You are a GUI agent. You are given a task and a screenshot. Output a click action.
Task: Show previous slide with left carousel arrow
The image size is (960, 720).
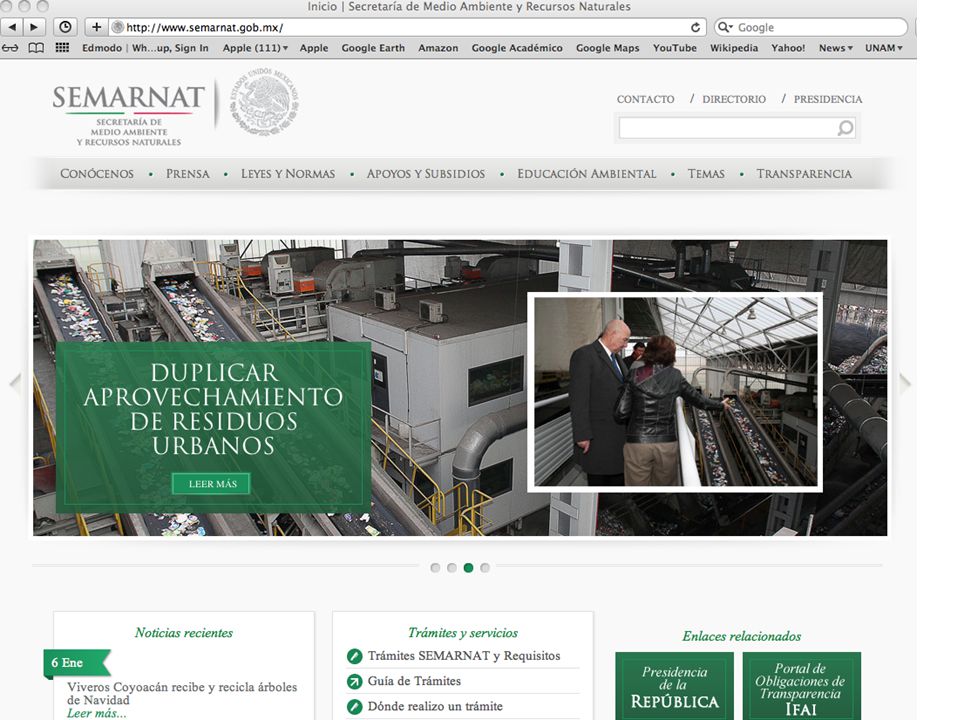pos(15,383)
